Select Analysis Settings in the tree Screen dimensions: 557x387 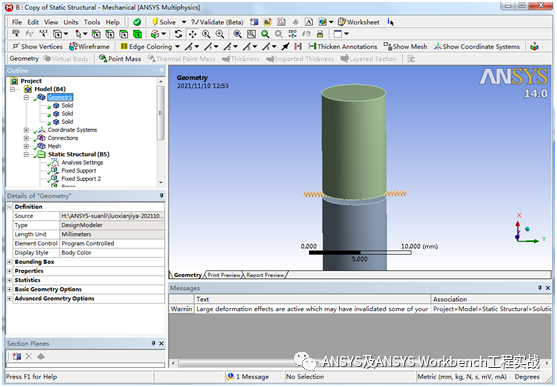(x=82, y=163)
